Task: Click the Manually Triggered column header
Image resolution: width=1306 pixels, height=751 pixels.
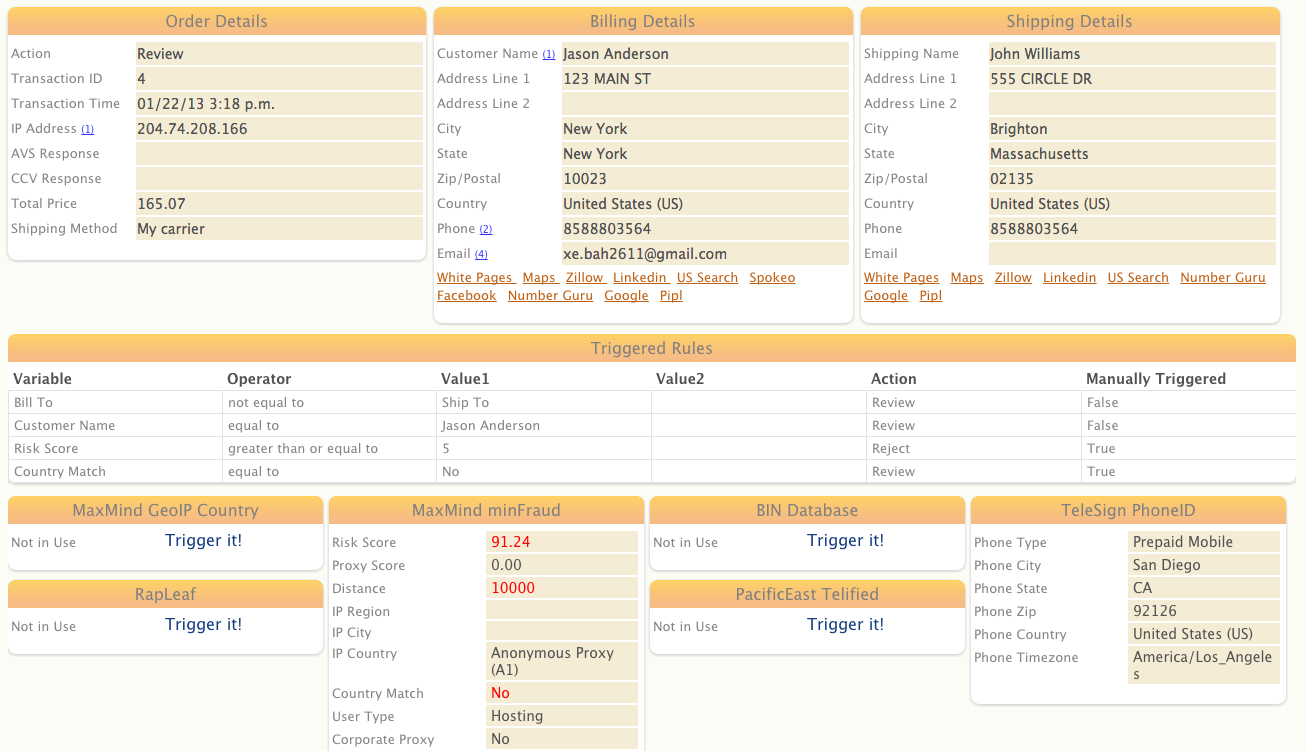Action: pos(1155,379)
